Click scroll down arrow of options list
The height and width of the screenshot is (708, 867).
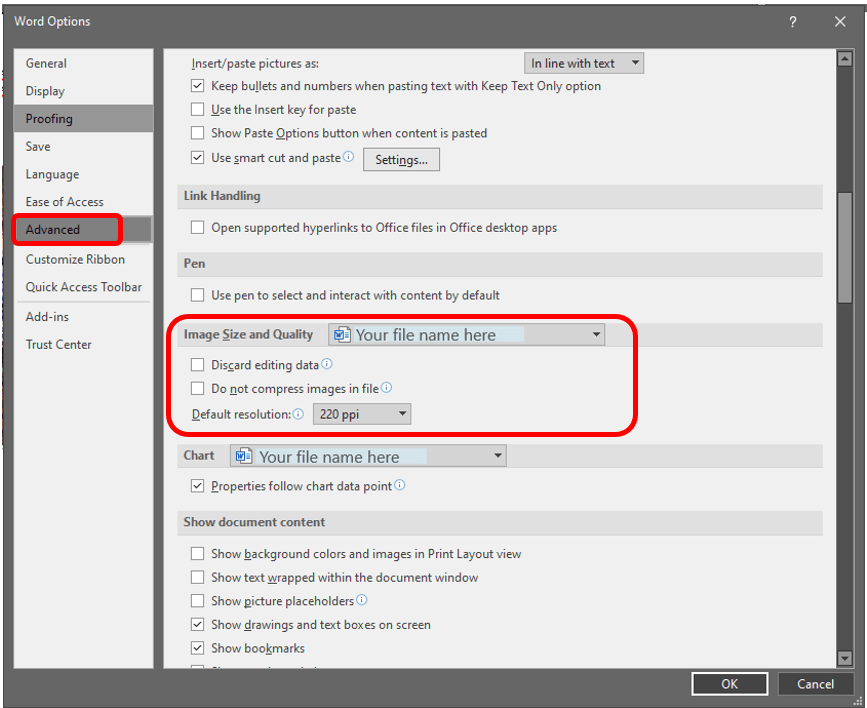pos(845,658)
